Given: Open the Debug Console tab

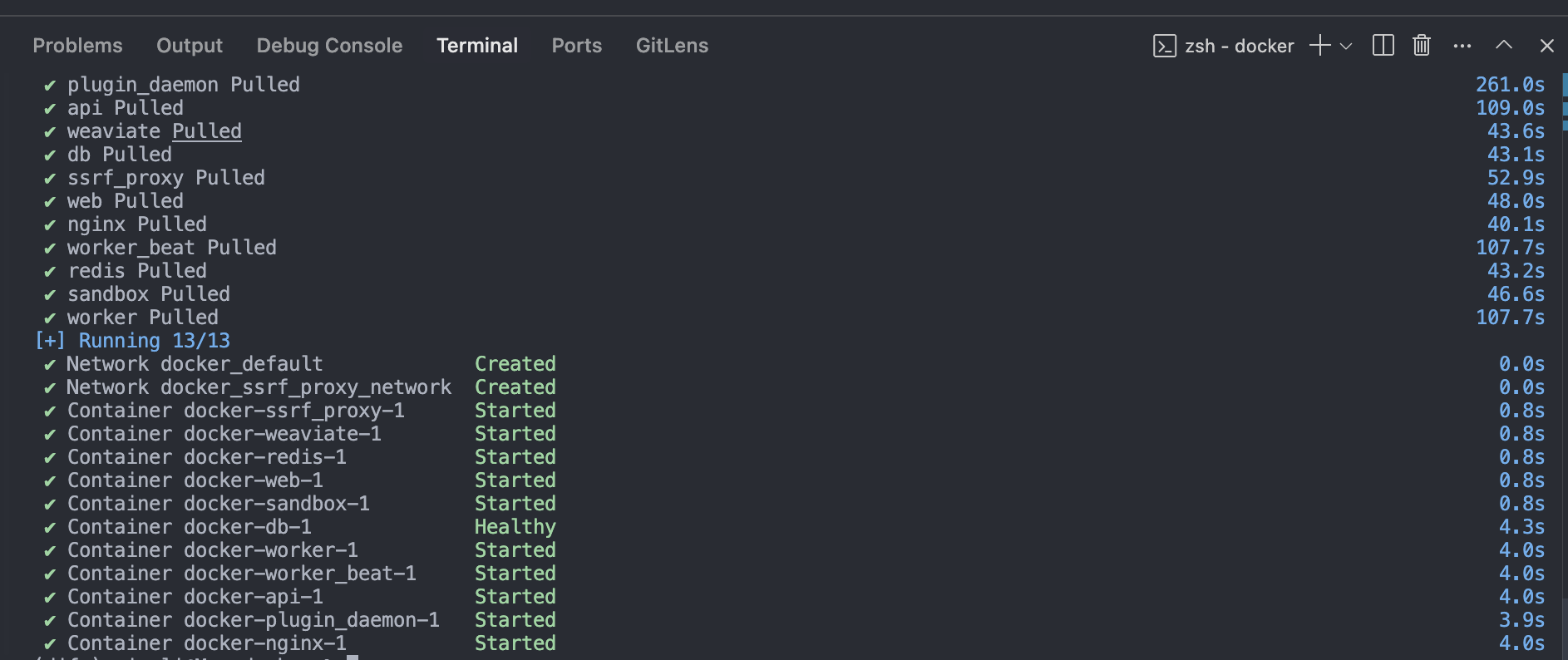Looking at the screenshot, I should (329, 46).
